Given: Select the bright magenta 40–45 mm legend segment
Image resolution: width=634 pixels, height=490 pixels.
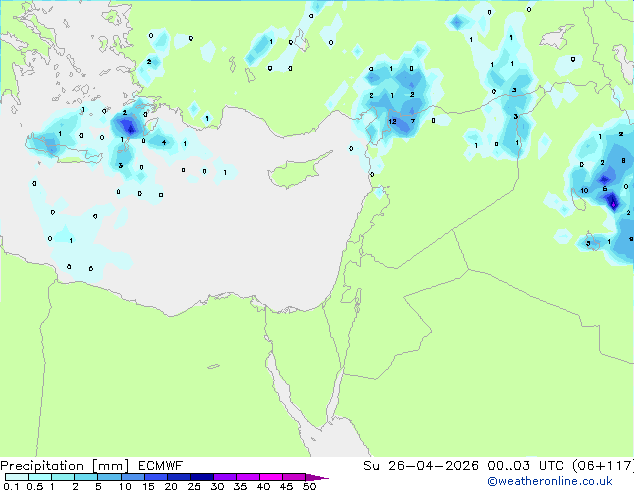Looking at the screenshot, I should 271,477.
